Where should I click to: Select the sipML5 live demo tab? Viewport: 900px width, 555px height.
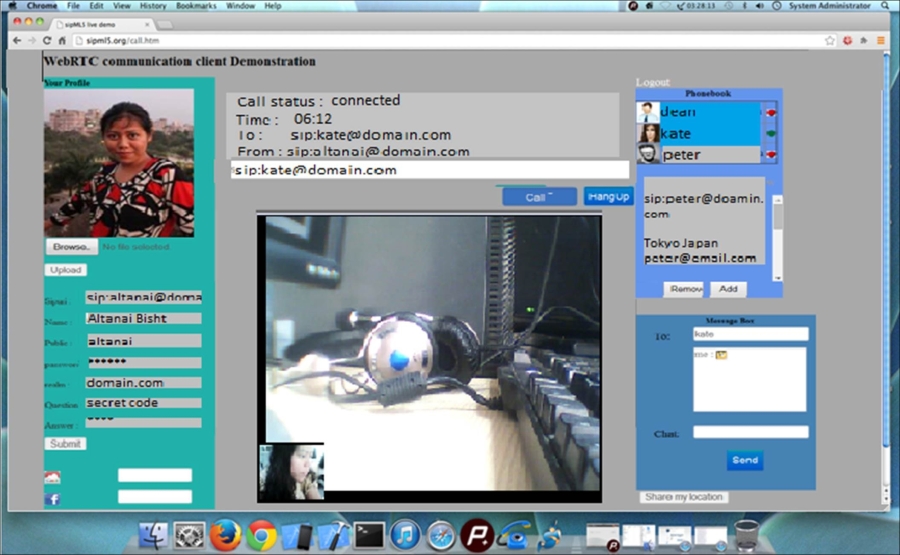102,25
